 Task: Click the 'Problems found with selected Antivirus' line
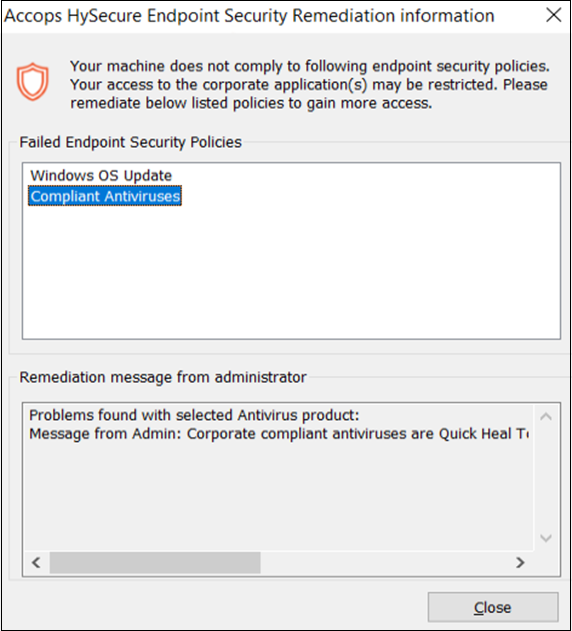point(194,415)
